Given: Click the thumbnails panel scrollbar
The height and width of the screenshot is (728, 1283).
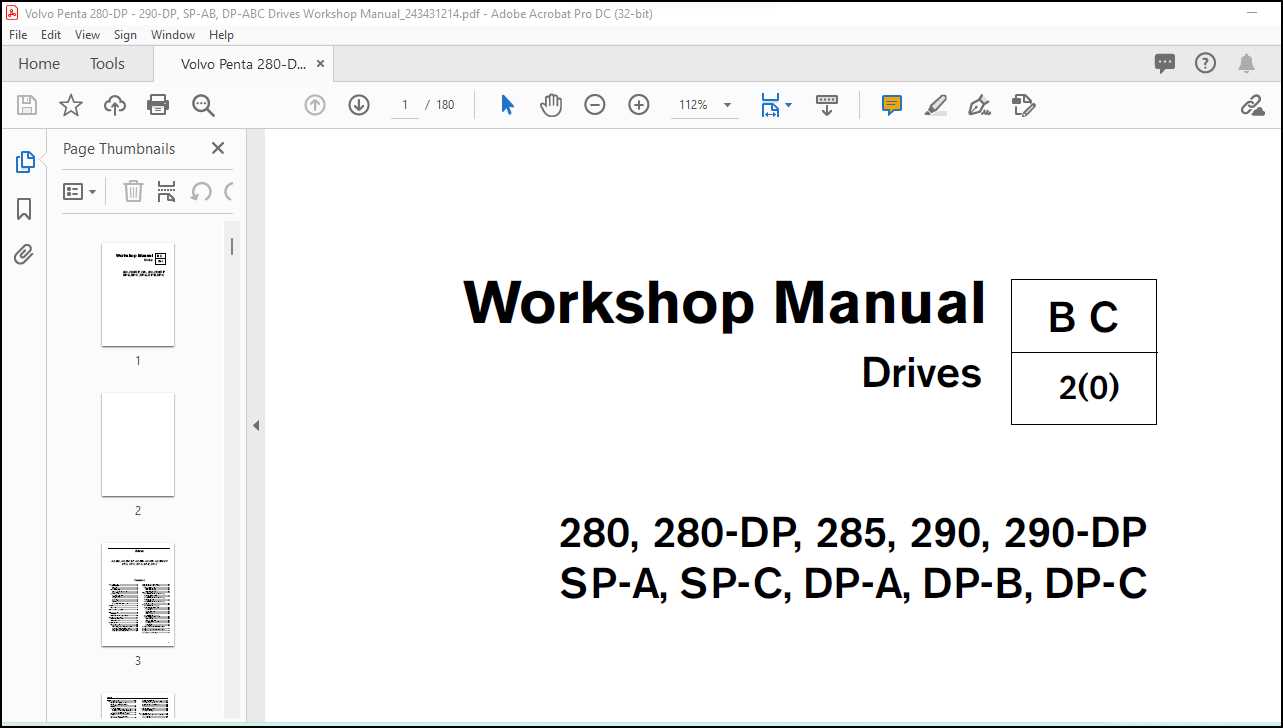Looking at the screenshot, I should pyautogui.click(x=232, y=246).
